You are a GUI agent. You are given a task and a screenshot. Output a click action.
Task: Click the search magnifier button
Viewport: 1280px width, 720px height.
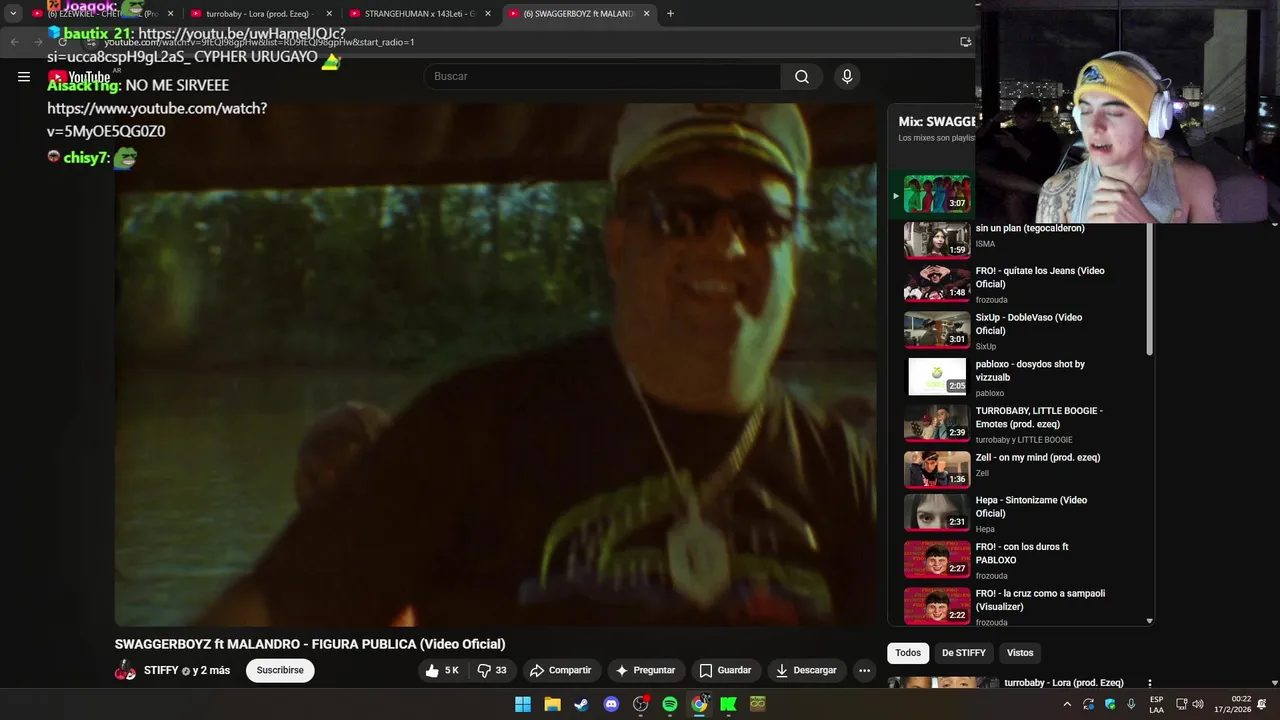click(802, 76)
